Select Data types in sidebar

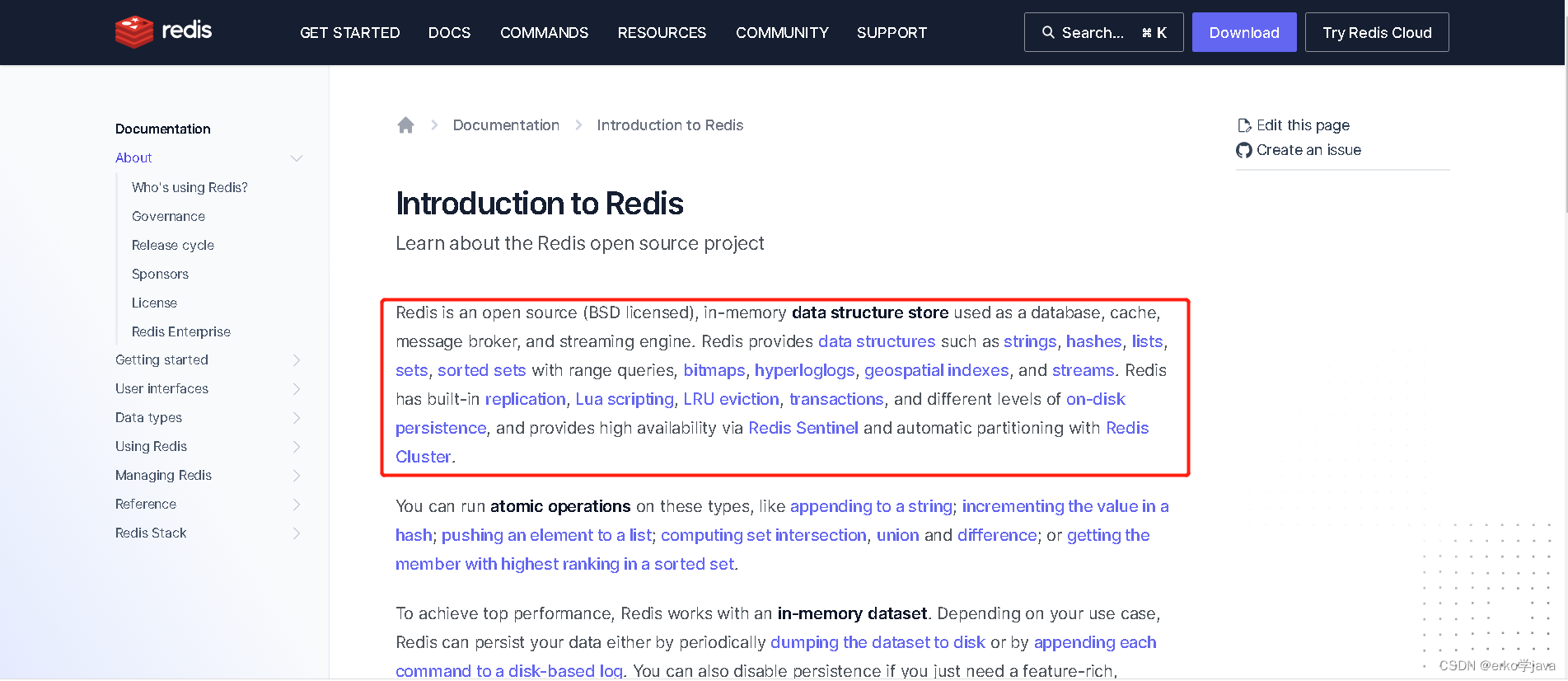click(148, 417)
